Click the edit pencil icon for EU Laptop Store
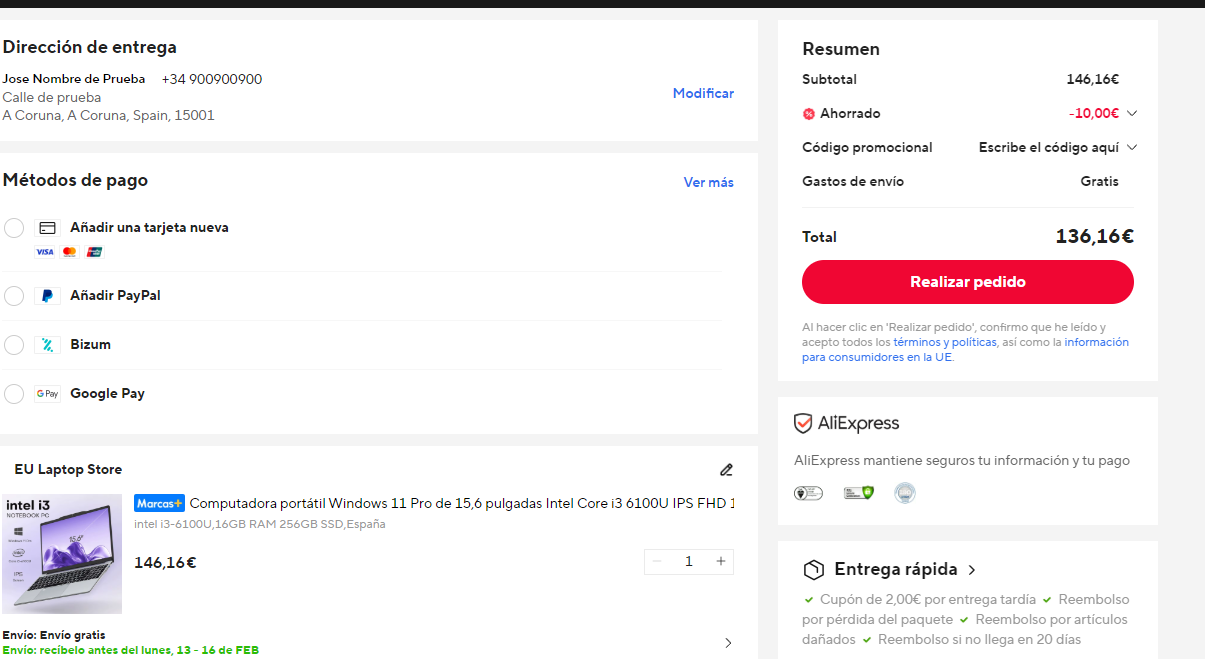The image size is (1205, 659). click(x=726, y=470)
